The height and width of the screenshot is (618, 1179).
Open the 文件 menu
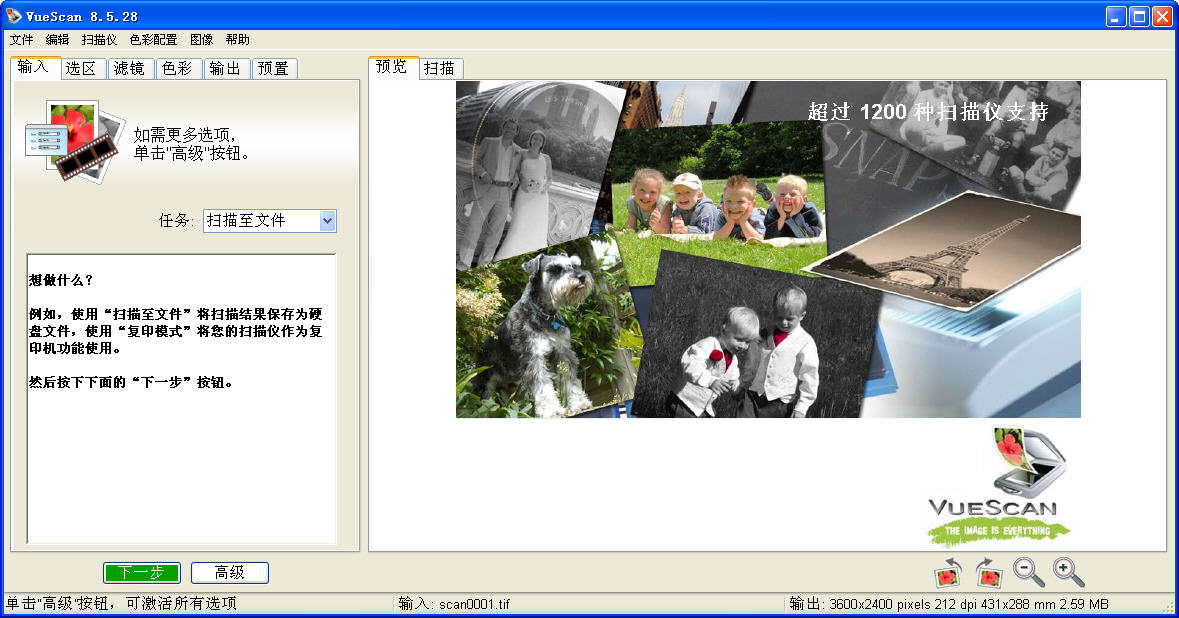point(21,40)
